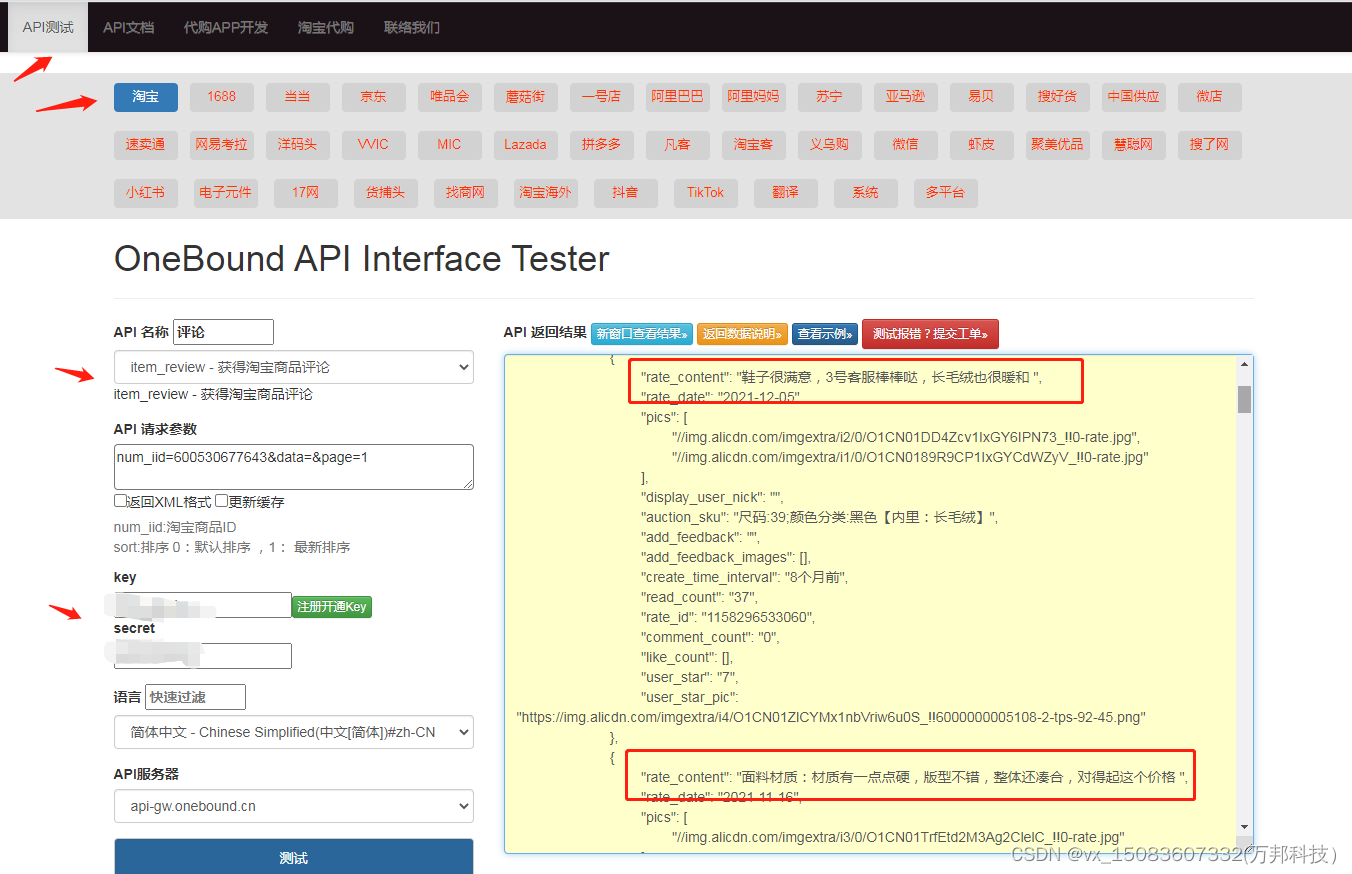Select the 1688 platform button

[x=222, y=97]
